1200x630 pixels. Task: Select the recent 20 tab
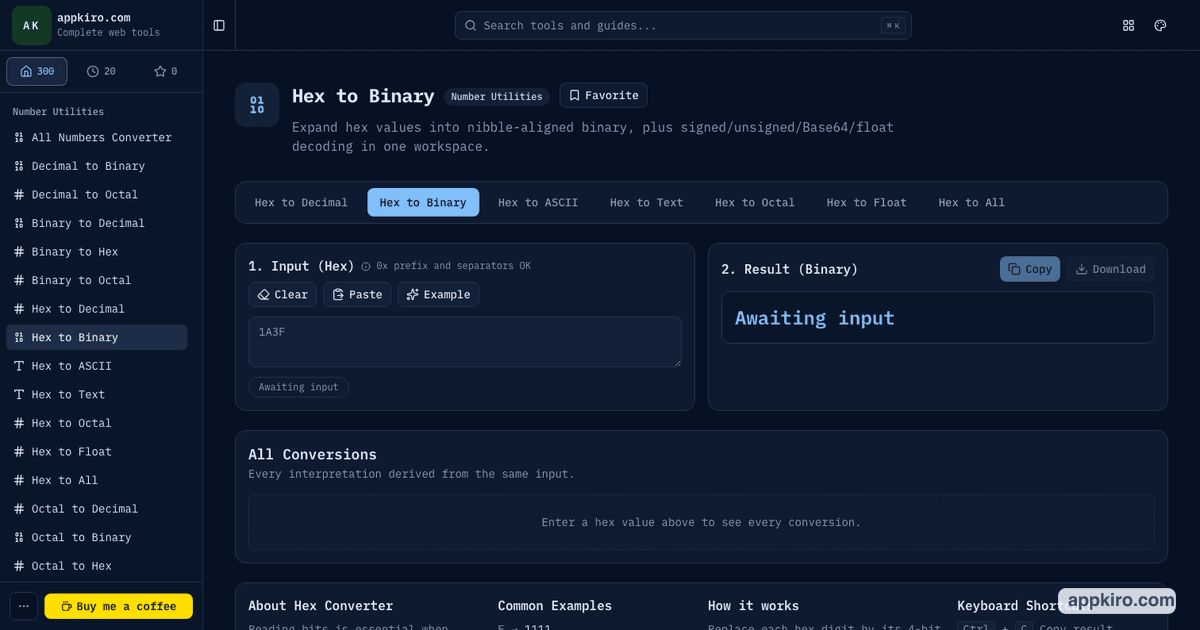[x=101, y=71]
